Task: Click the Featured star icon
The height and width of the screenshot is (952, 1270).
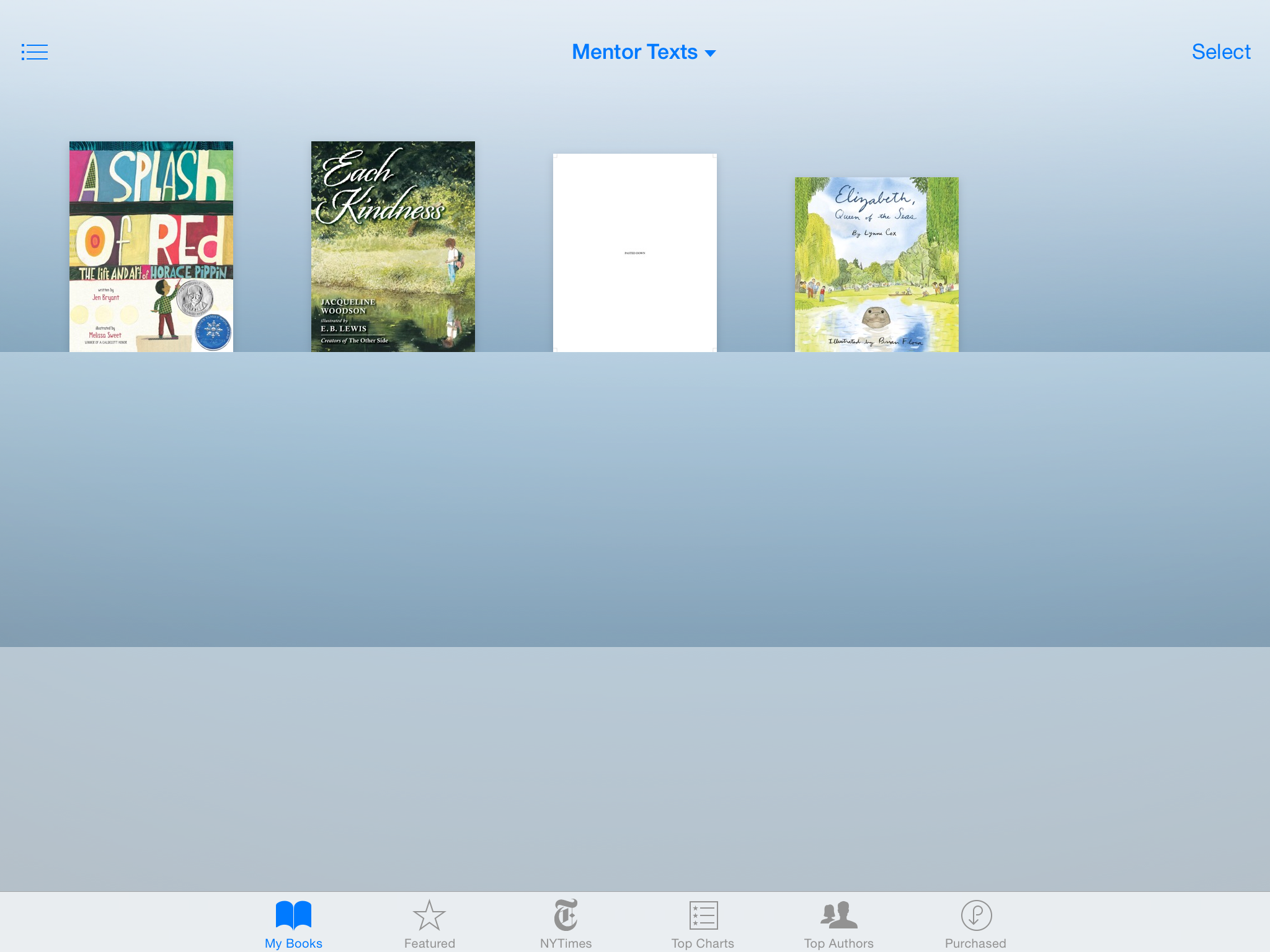Action: (429, 915)
